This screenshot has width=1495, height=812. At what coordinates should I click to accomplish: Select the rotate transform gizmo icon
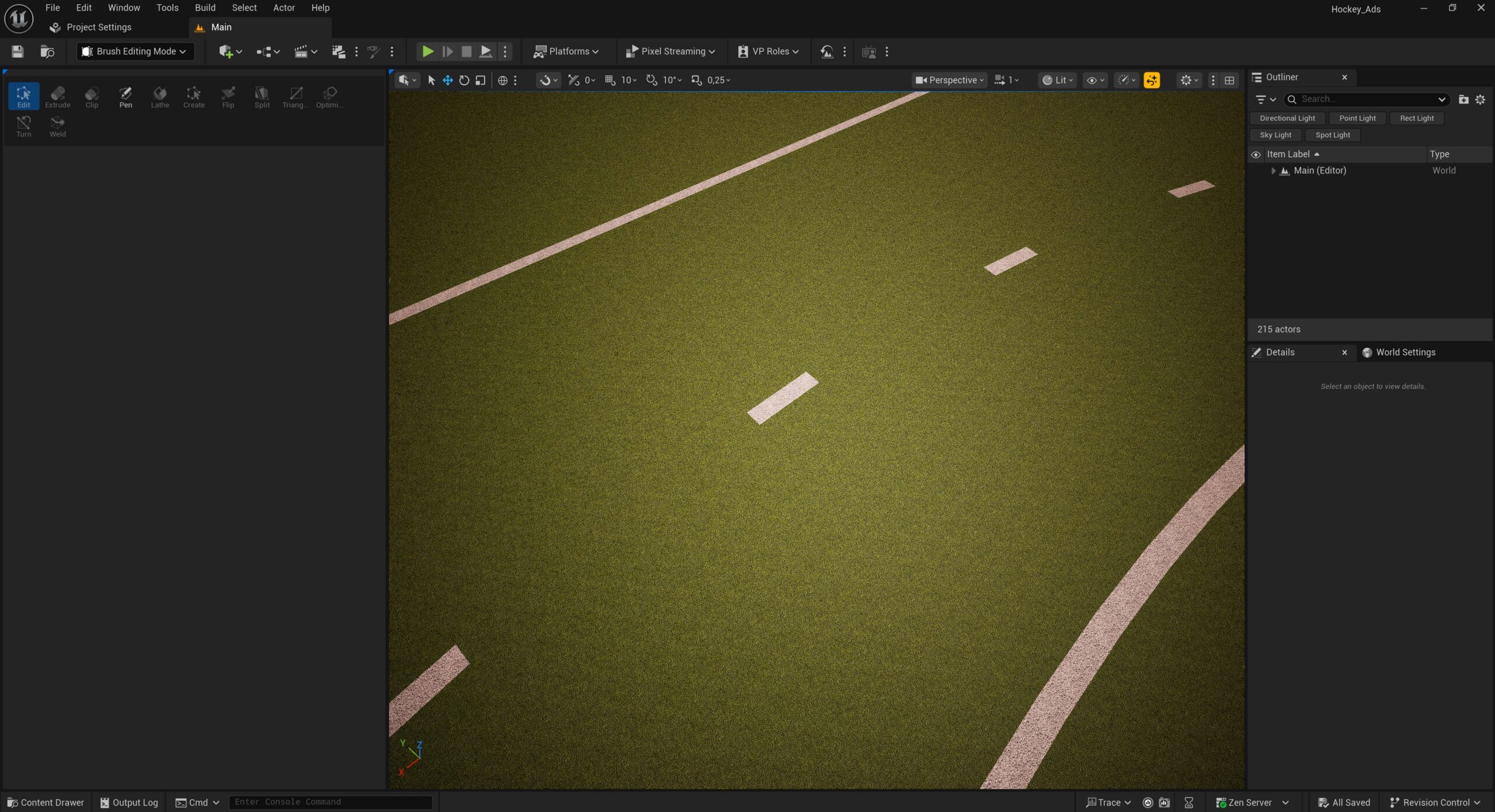464,80
